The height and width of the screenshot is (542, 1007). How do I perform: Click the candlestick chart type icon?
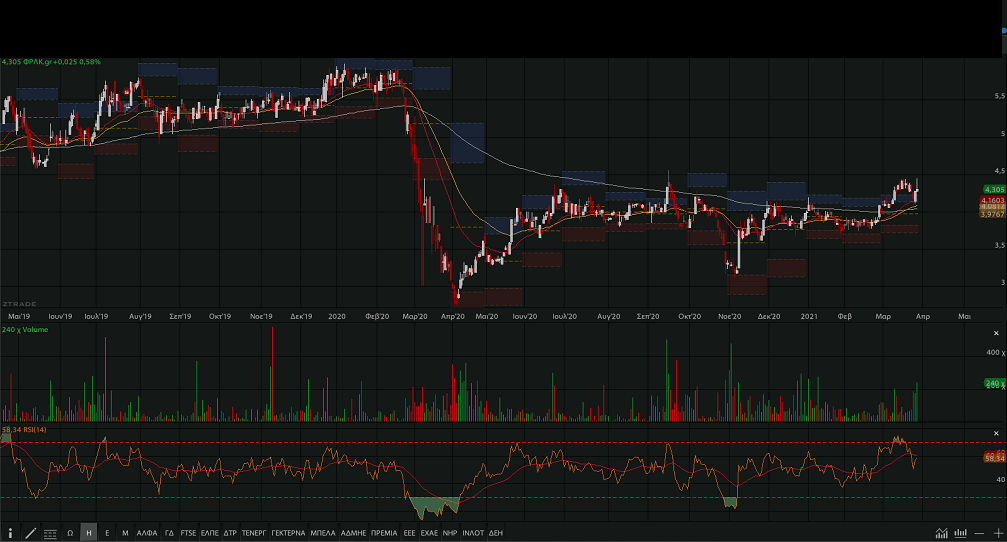[961, 533]
